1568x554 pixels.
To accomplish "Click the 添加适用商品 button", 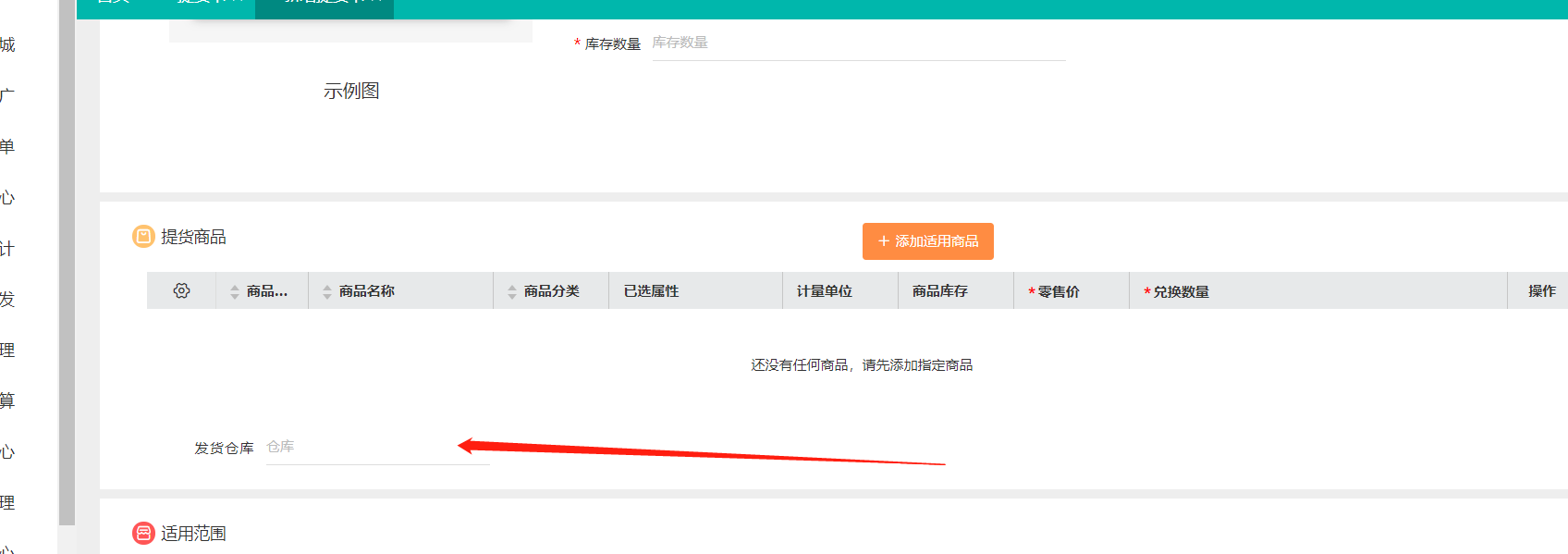I will coord(927,241).
